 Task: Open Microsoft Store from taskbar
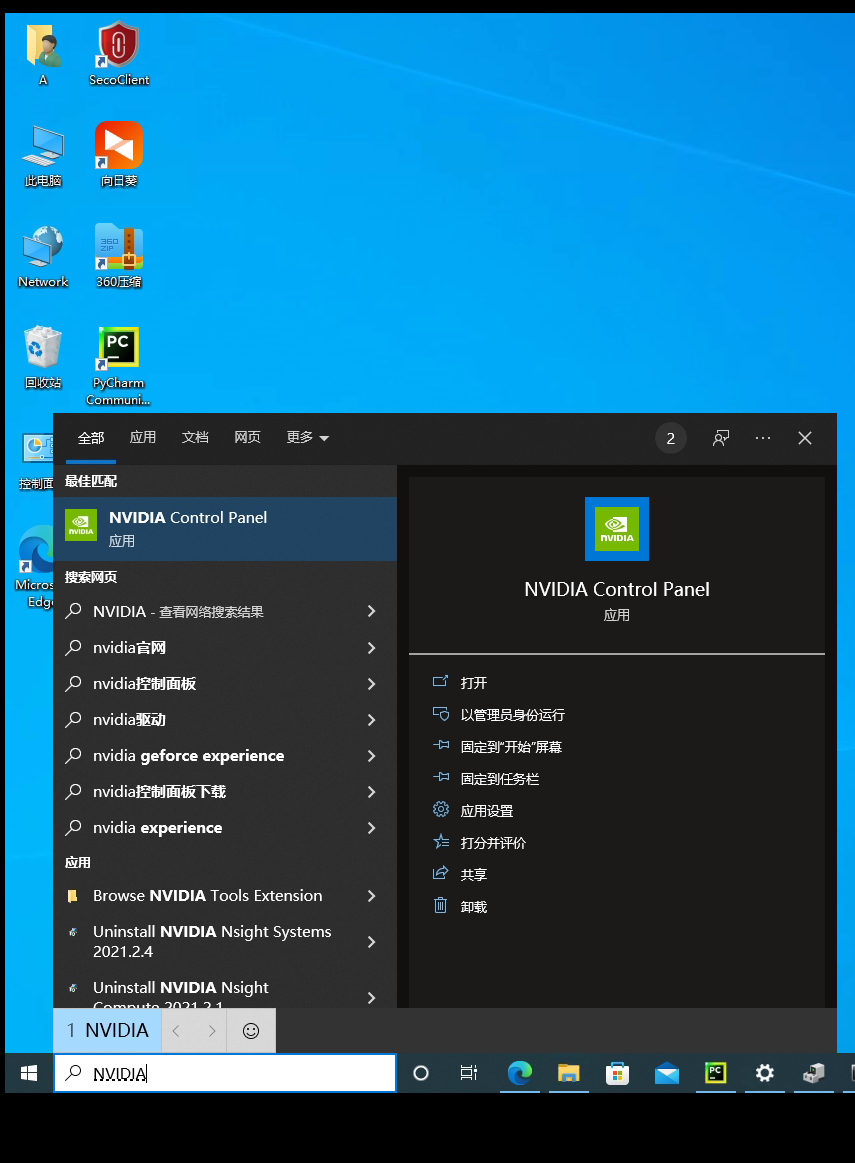[617, 1073]
